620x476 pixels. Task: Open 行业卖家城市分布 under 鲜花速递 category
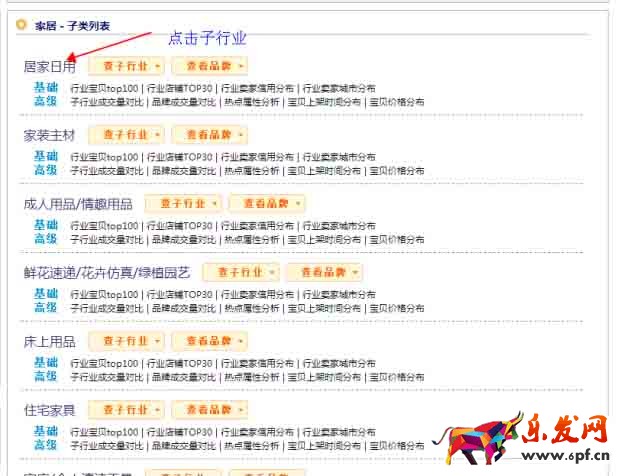point(338,295)
